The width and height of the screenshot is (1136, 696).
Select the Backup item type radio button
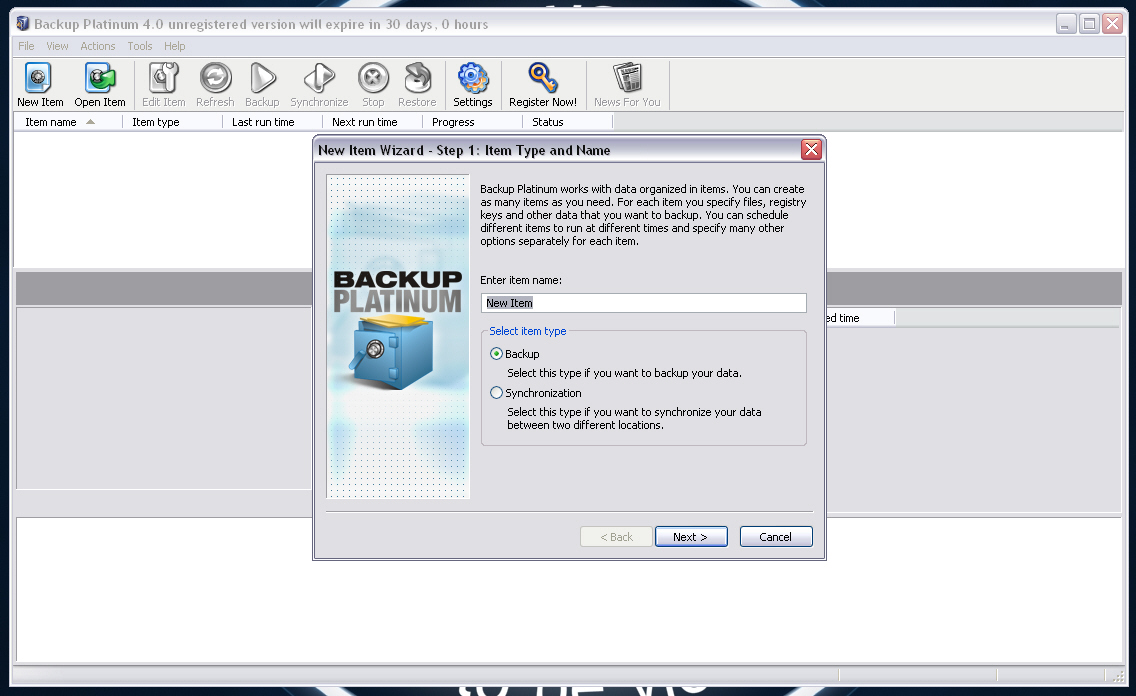(x=496, y=354)
